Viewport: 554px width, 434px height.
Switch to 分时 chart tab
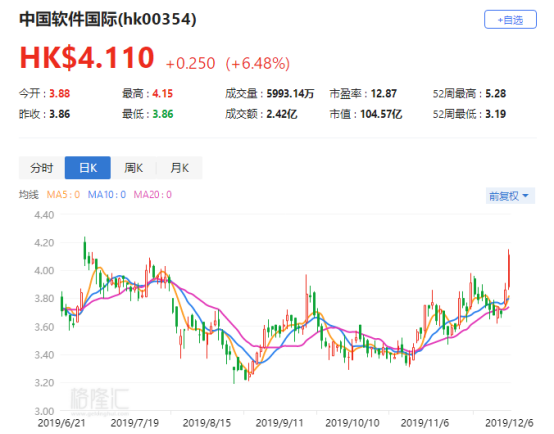tap(42, 168)
